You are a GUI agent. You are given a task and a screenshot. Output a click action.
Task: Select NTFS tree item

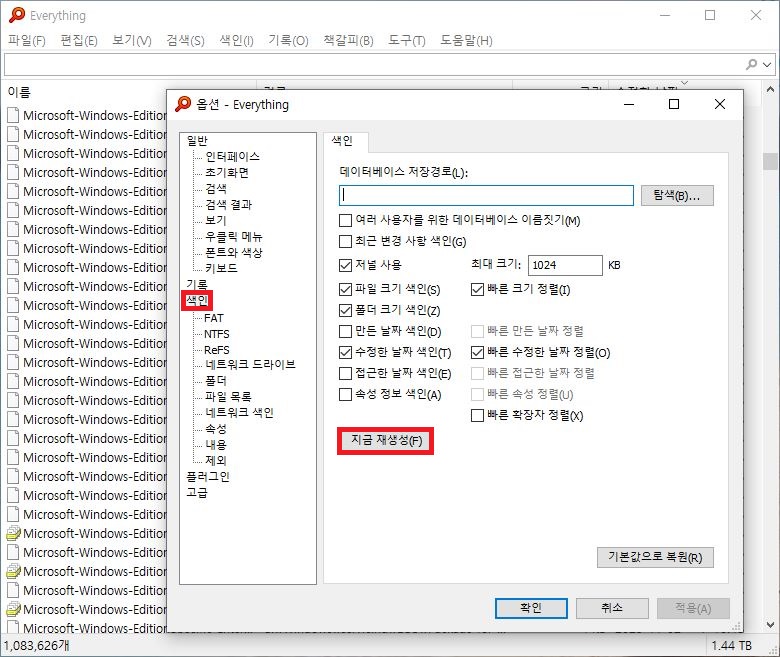click(x=216, y=334)
